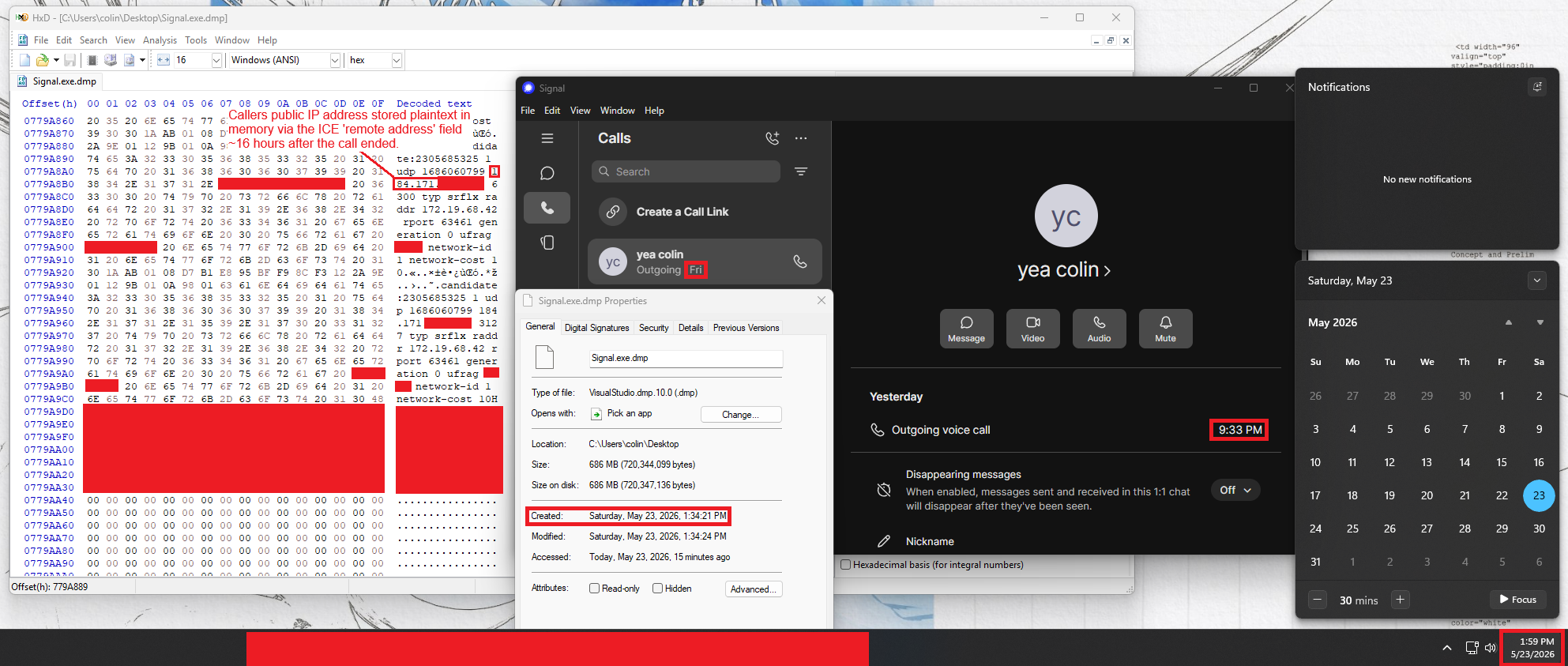1568x666 pixels.
Task: Click the Open disk icon in HxD toolbar
Action: tap(111, 60)
